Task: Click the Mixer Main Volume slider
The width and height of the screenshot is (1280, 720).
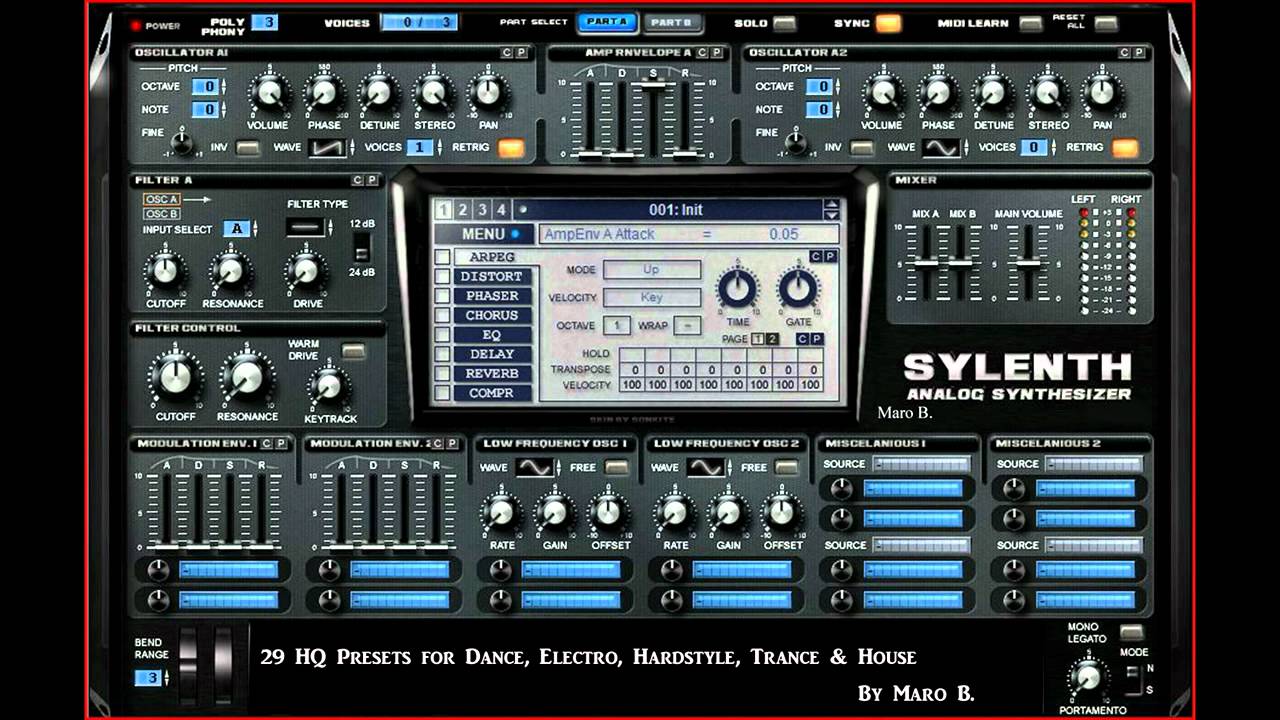Action: click(x=1028, y=262)
